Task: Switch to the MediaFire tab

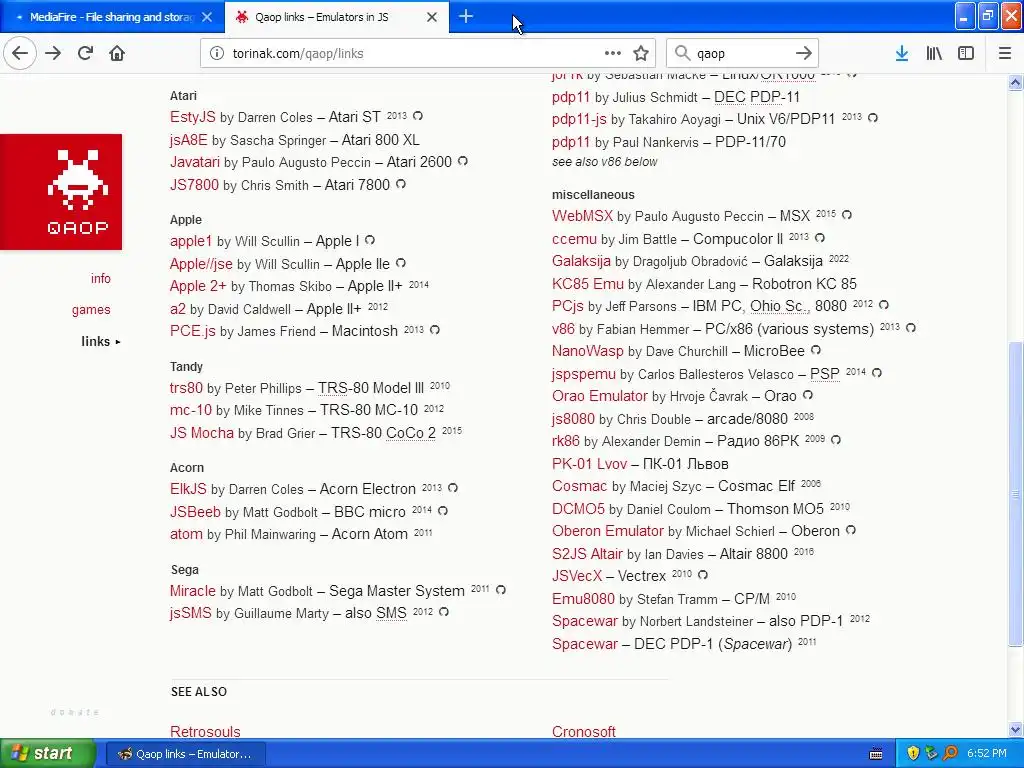Action: tap(111, 17)
